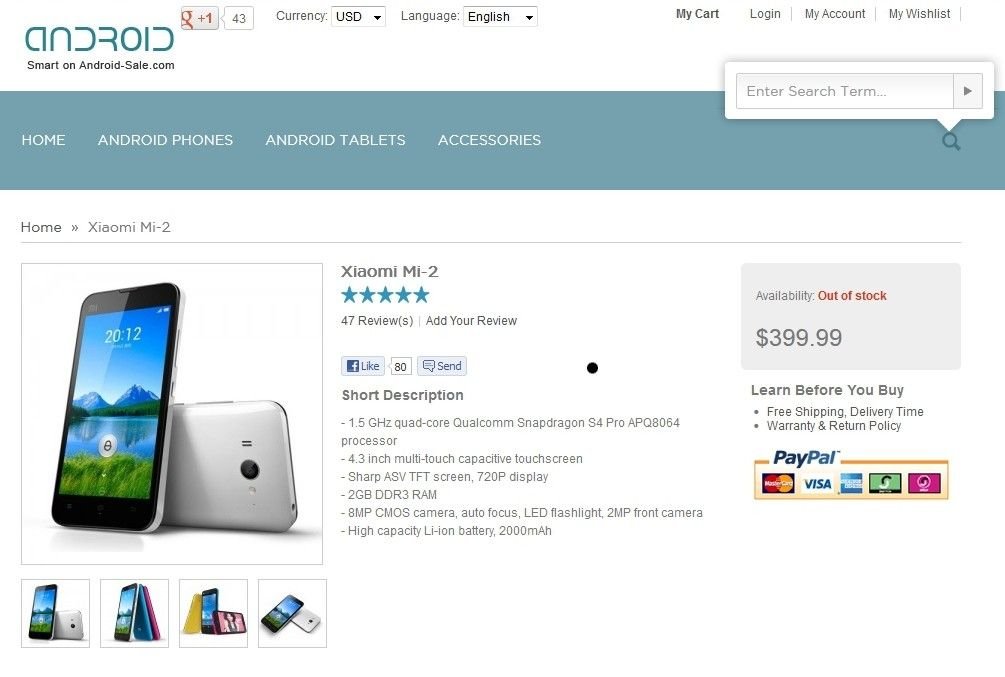1005x677 pixels.
Task: Click the Facebook Like button
Action: pos(363,366)
